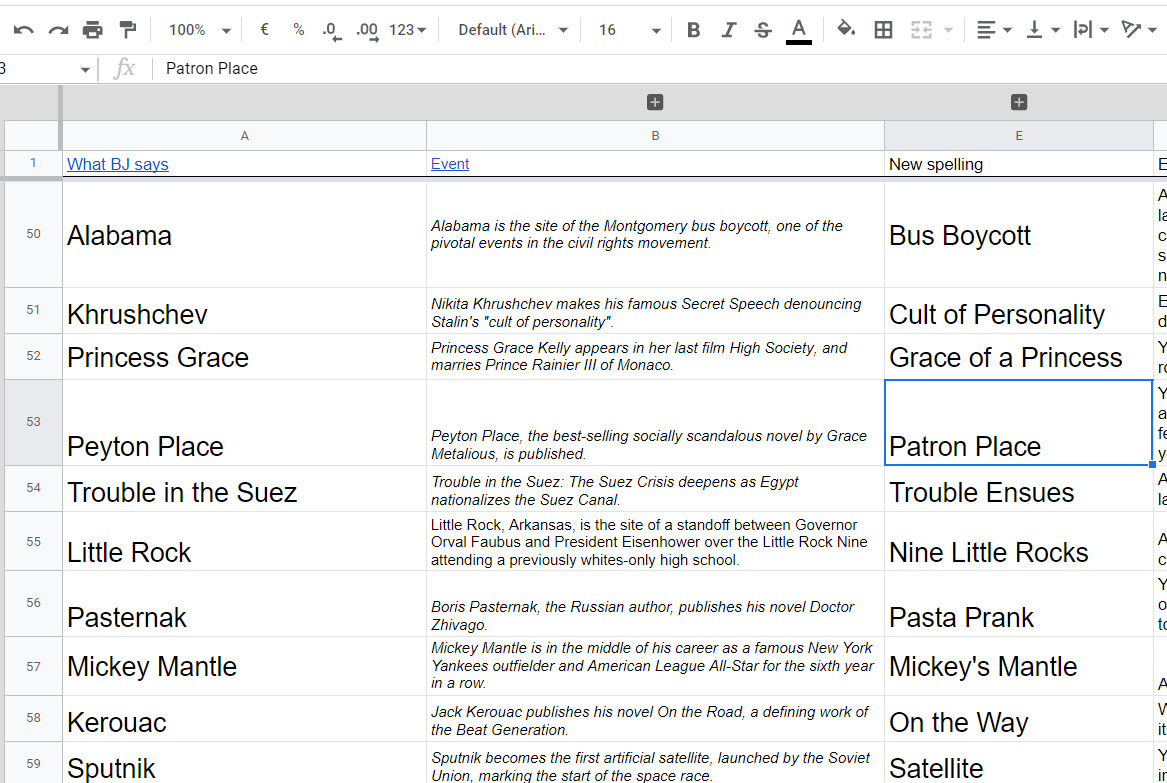This screenshot has width=1167, height=783.
Task: Select the 'Little Rock' cell
Action: pyautogui.click(x=244, y=541)
